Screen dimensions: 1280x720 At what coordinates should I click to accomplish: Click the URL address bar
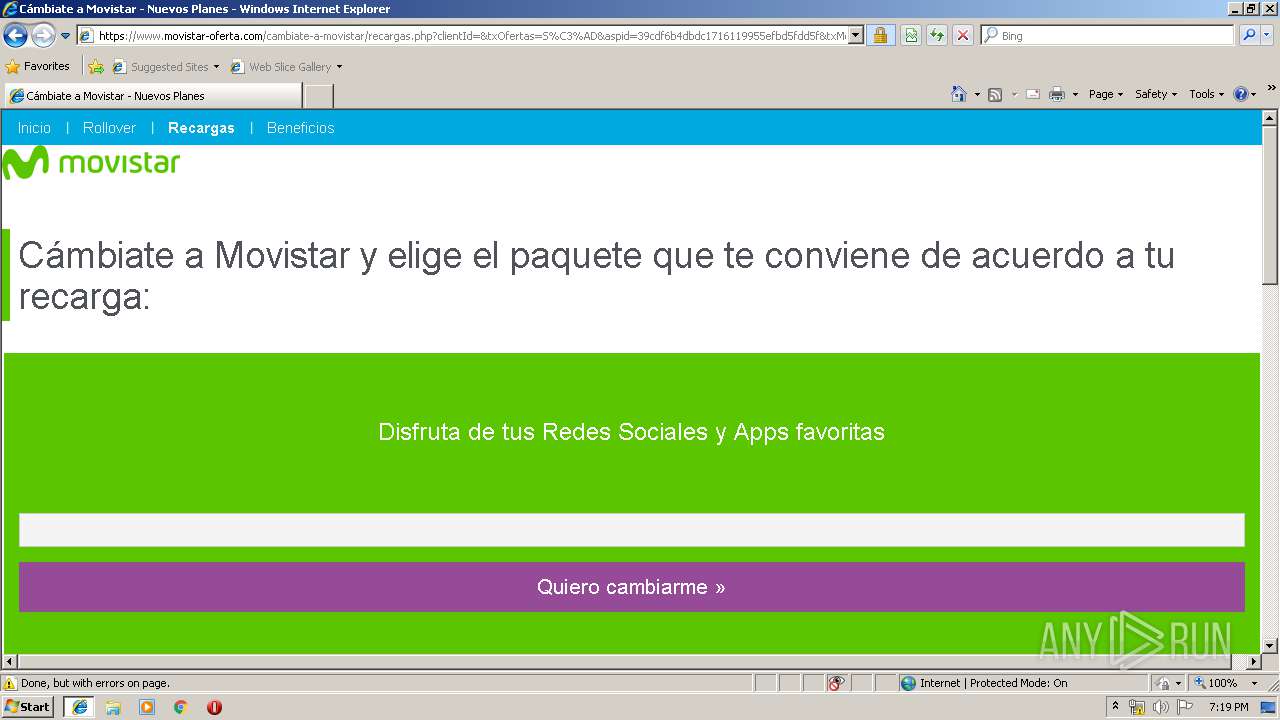[x=463, y=36]
